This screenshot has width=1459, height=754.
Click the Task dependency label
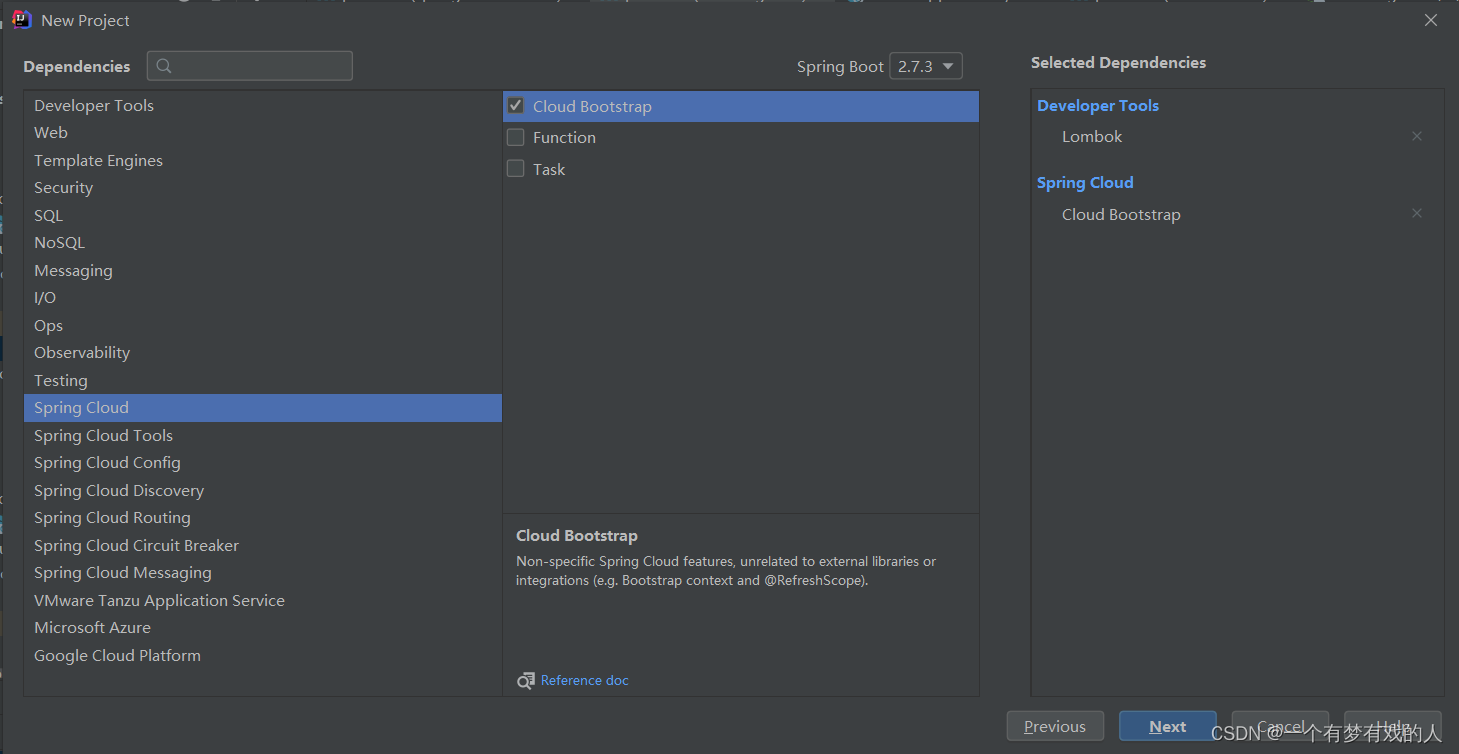pos(549,169)
